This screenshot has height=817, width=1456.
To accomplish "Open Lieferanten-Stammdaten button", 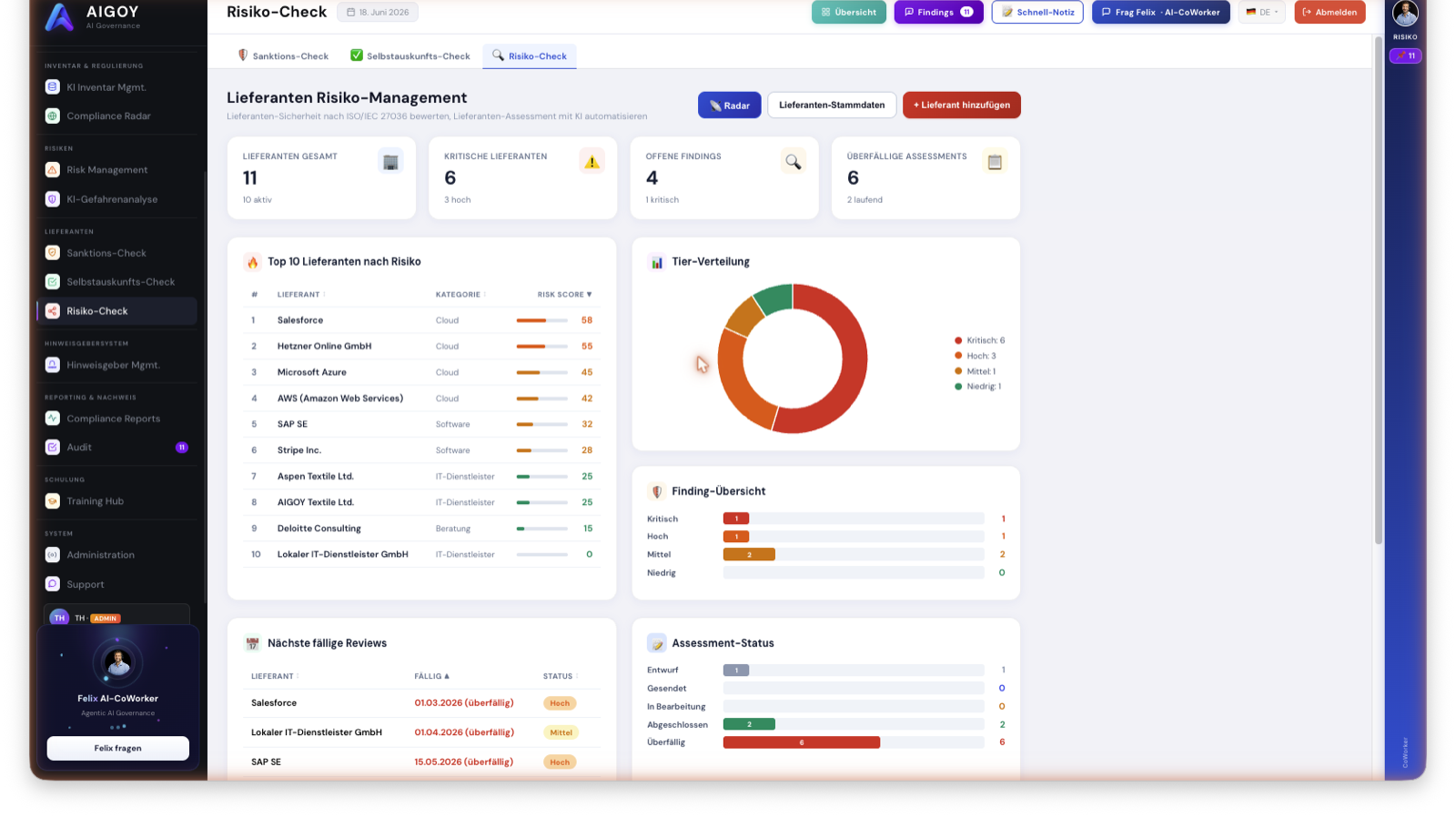I will point(832,106).
